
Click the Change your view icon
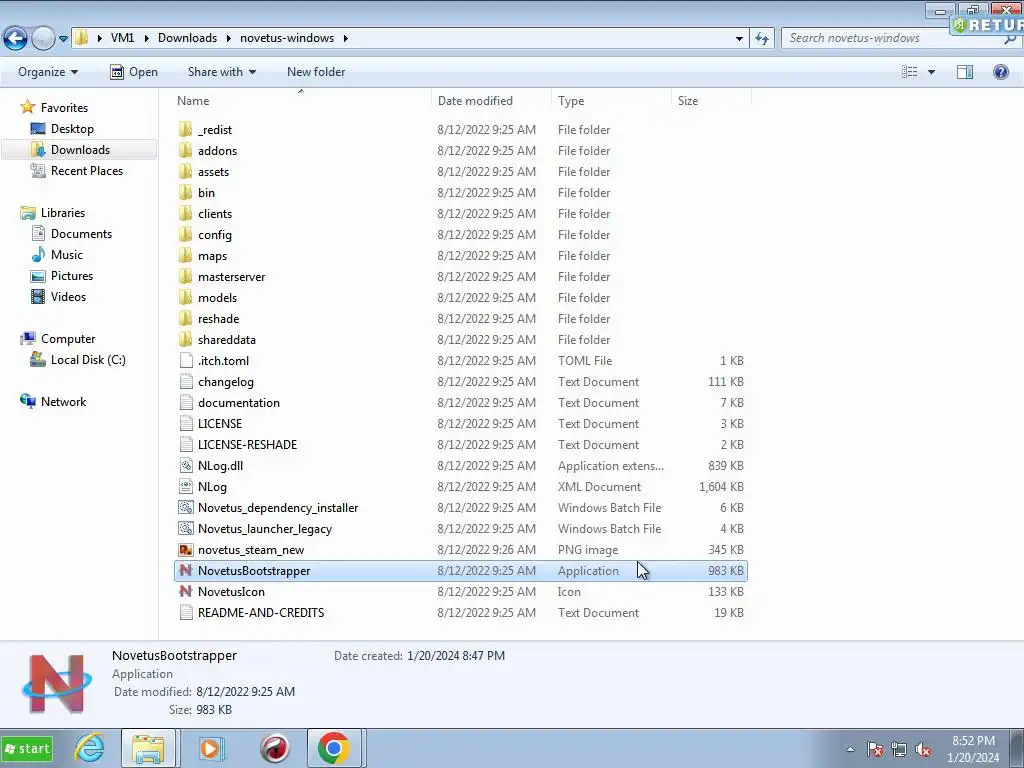(910, 72)
